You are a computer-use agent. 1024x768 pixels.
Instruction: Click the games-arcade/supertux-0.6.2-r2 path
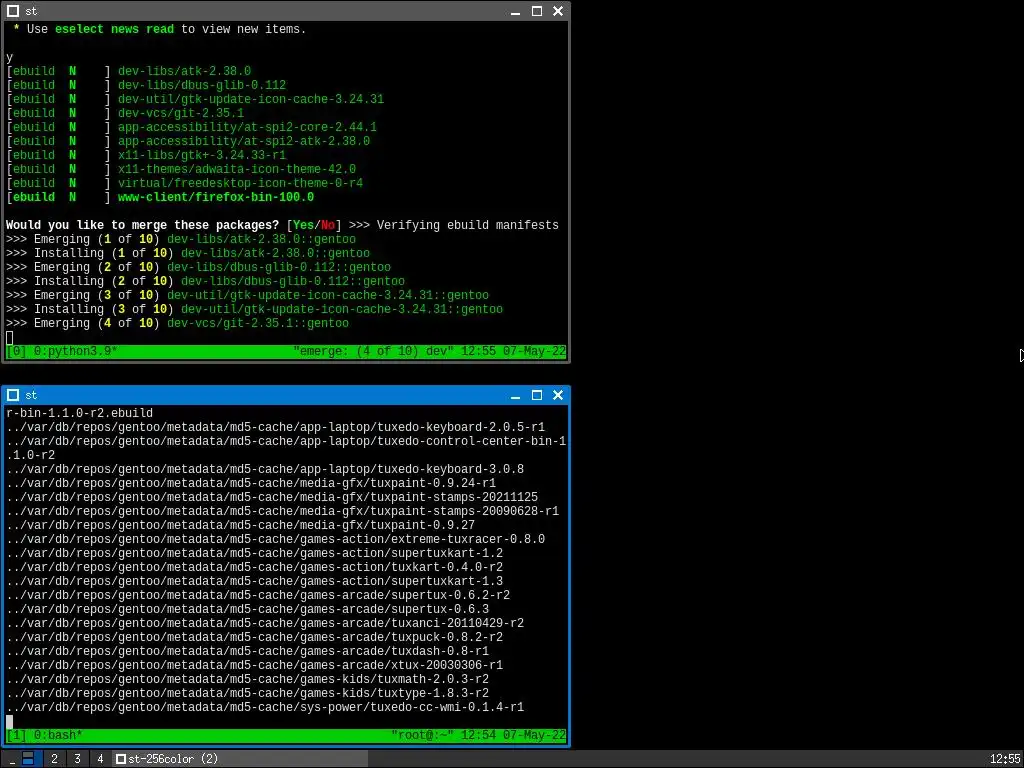pyautogui.click(x=258, y=596)
